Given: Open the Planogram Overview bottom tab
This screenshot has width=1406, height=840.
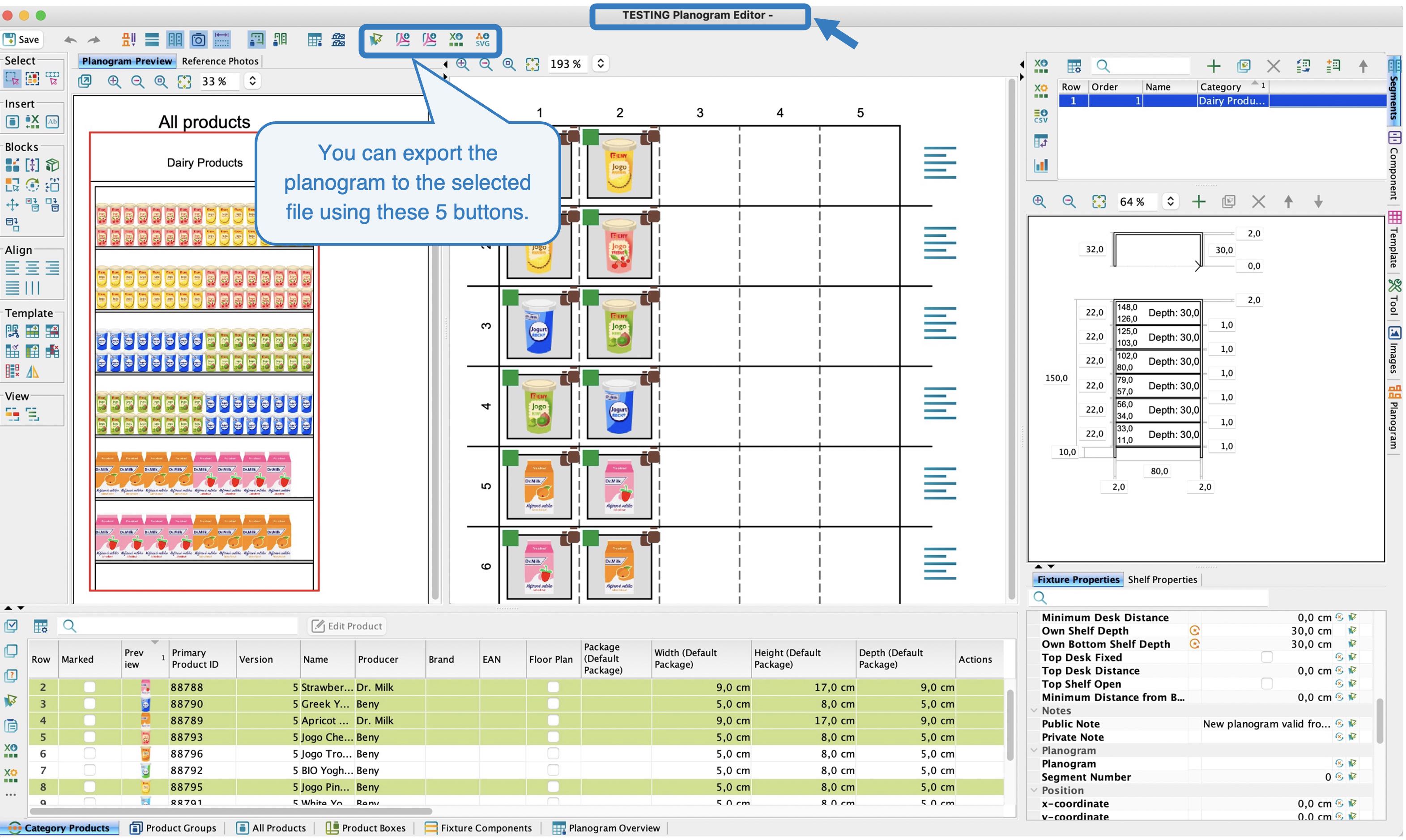Looking at the screenshot, I should (x=606, y=827).
